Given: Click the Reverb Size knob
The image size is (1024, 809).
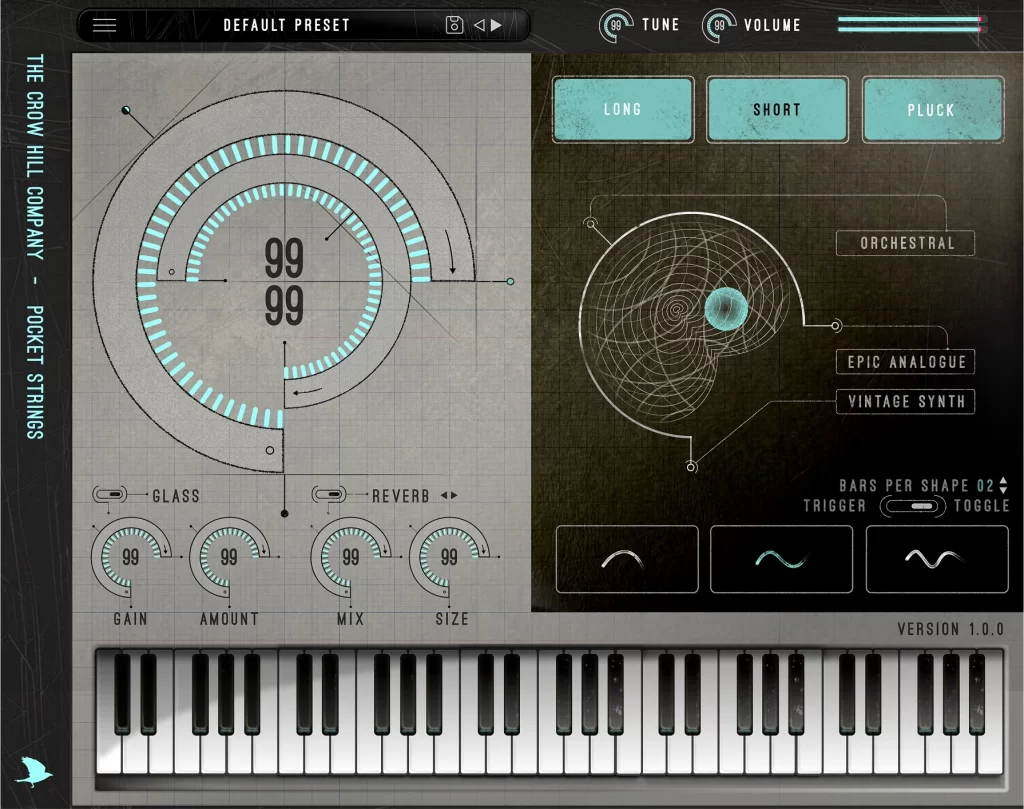Looking at the screenshot, I should click(450, 558).
